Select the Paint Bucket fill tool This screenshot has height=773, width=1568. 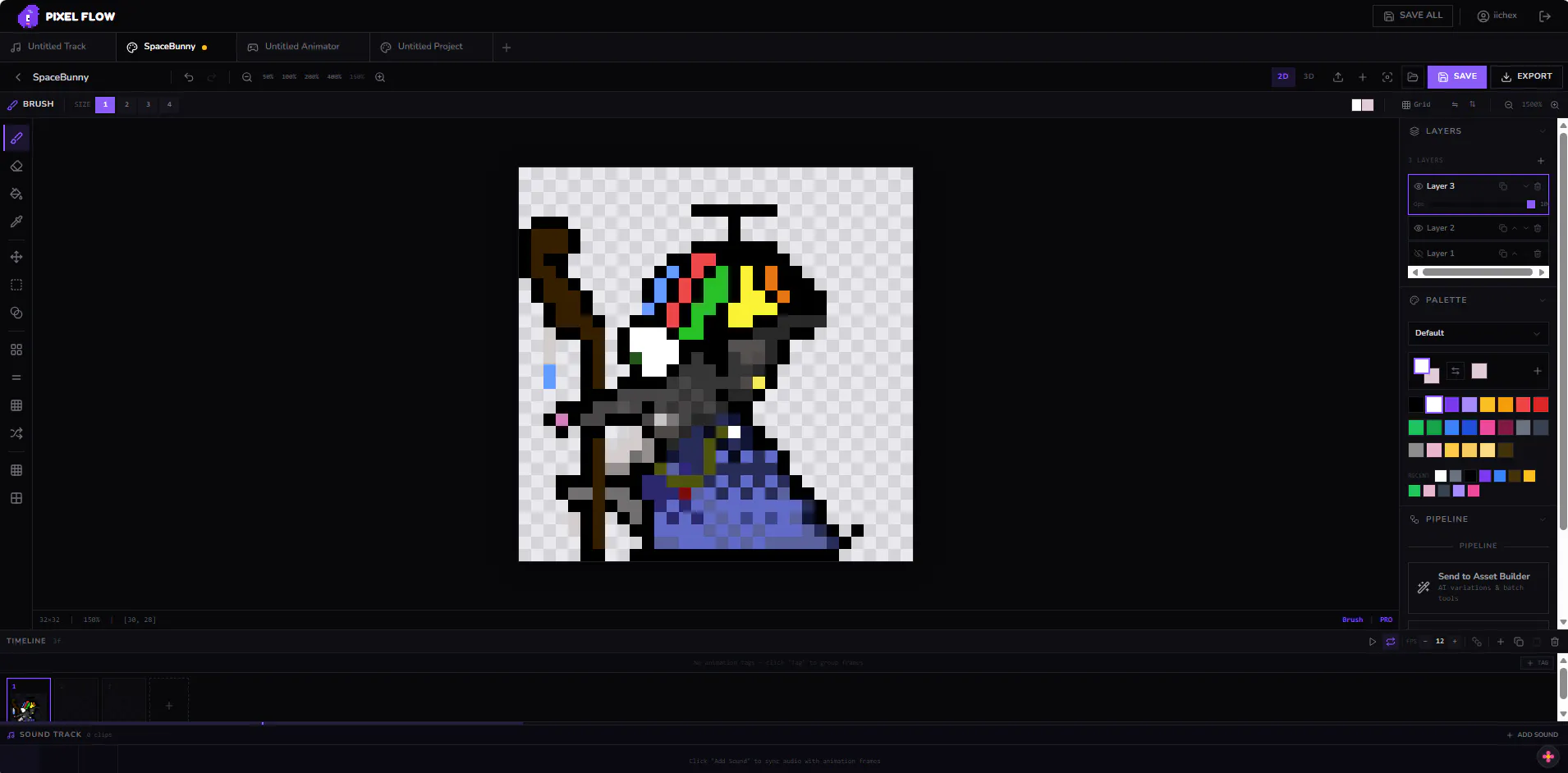pos(16,194)
